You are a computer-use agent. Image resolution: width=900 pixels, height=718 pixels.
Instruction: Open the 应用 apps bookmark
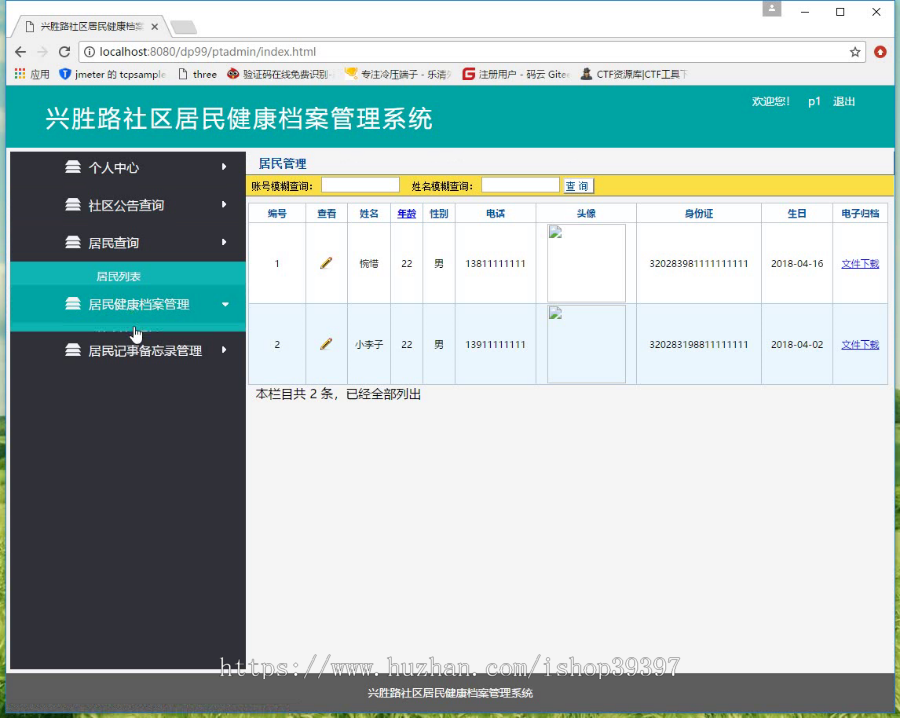(32, 74)
